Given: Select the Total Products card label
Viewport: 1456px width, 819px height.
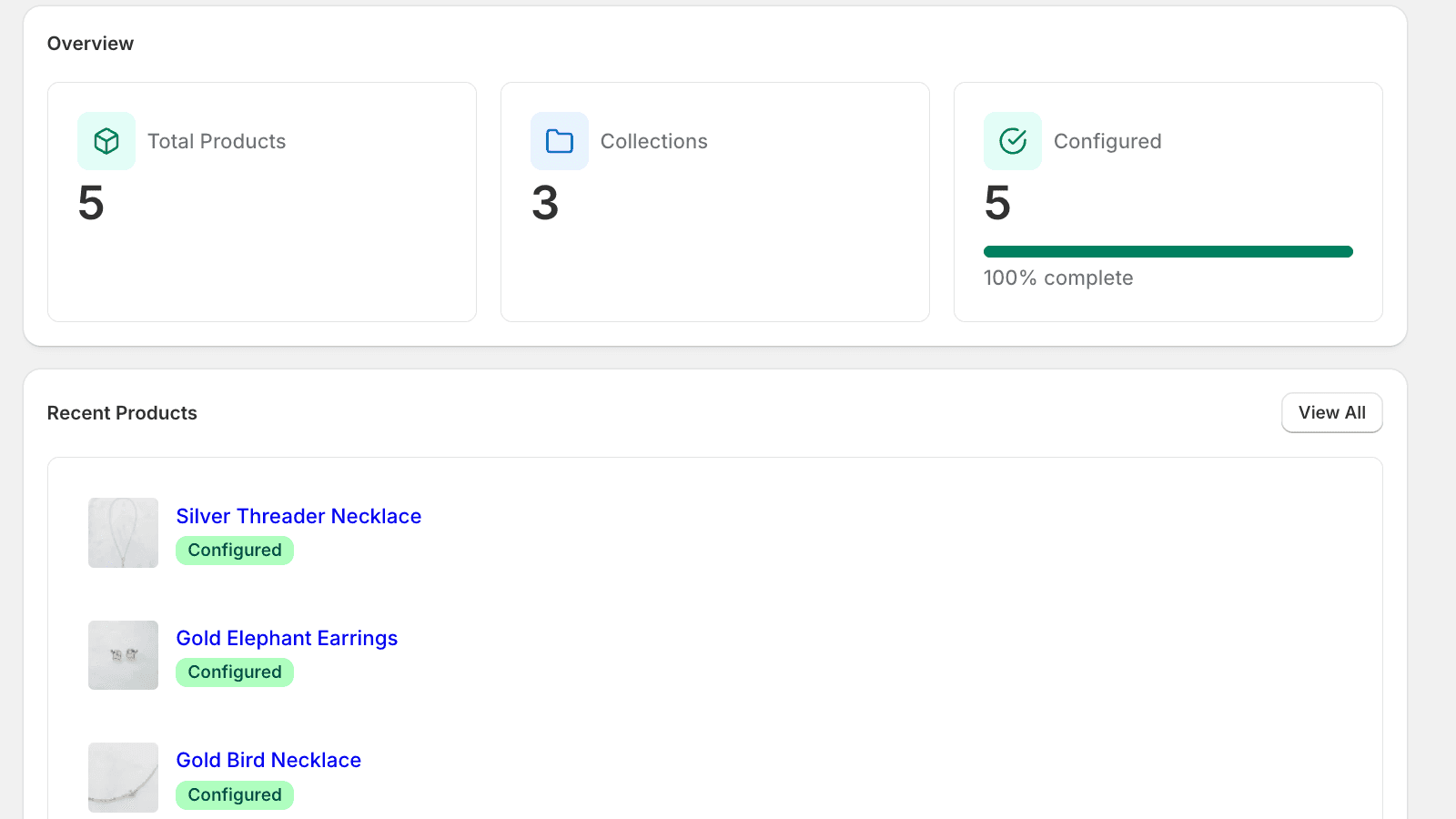Looking at the screenshot, I should pyautogui.click(x=217, y=141).
